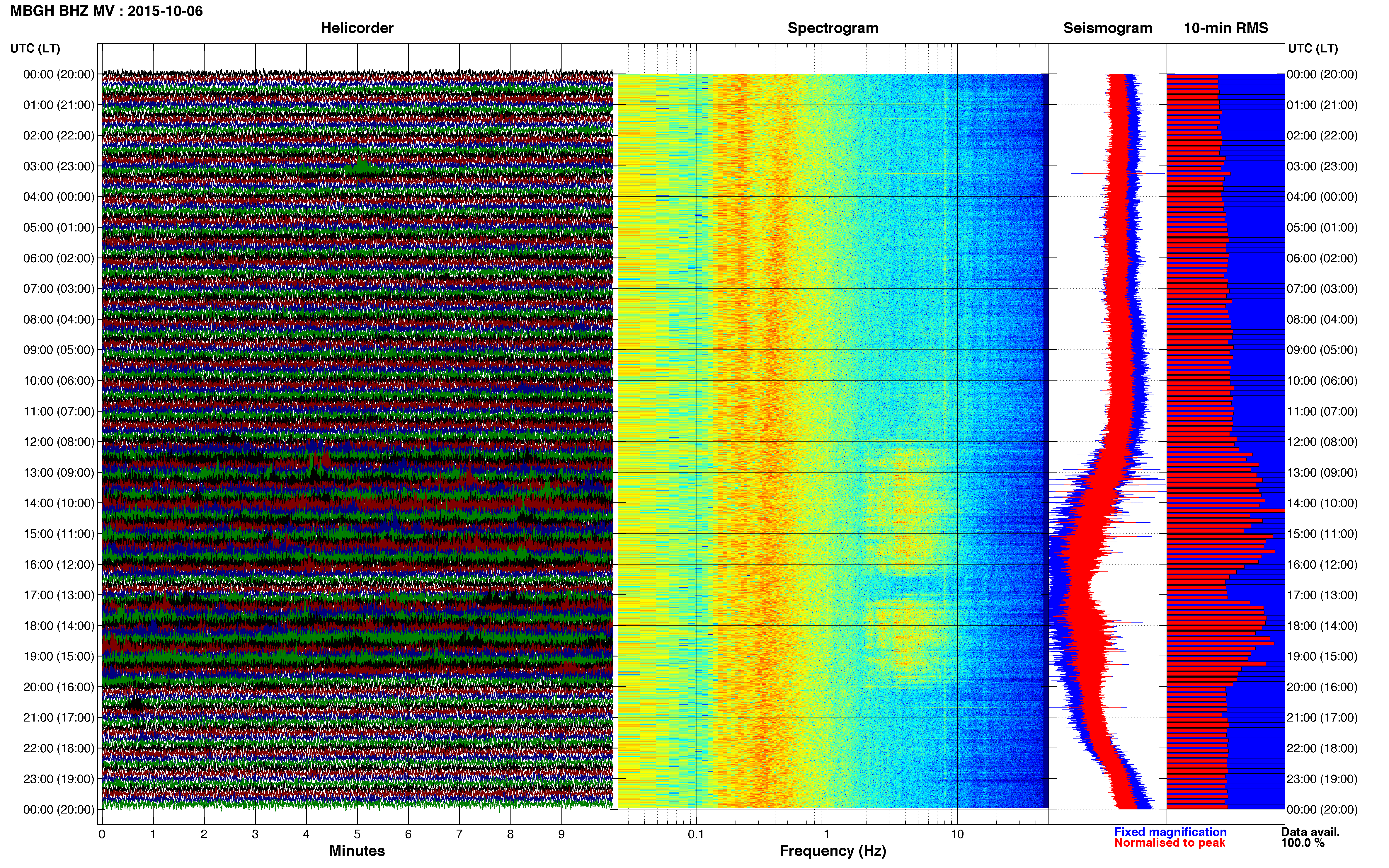Click '10:00 (06:00)' on the Helicorder time axis
The width and height of the screenshot is (1389, 868).
click(59, 381)
